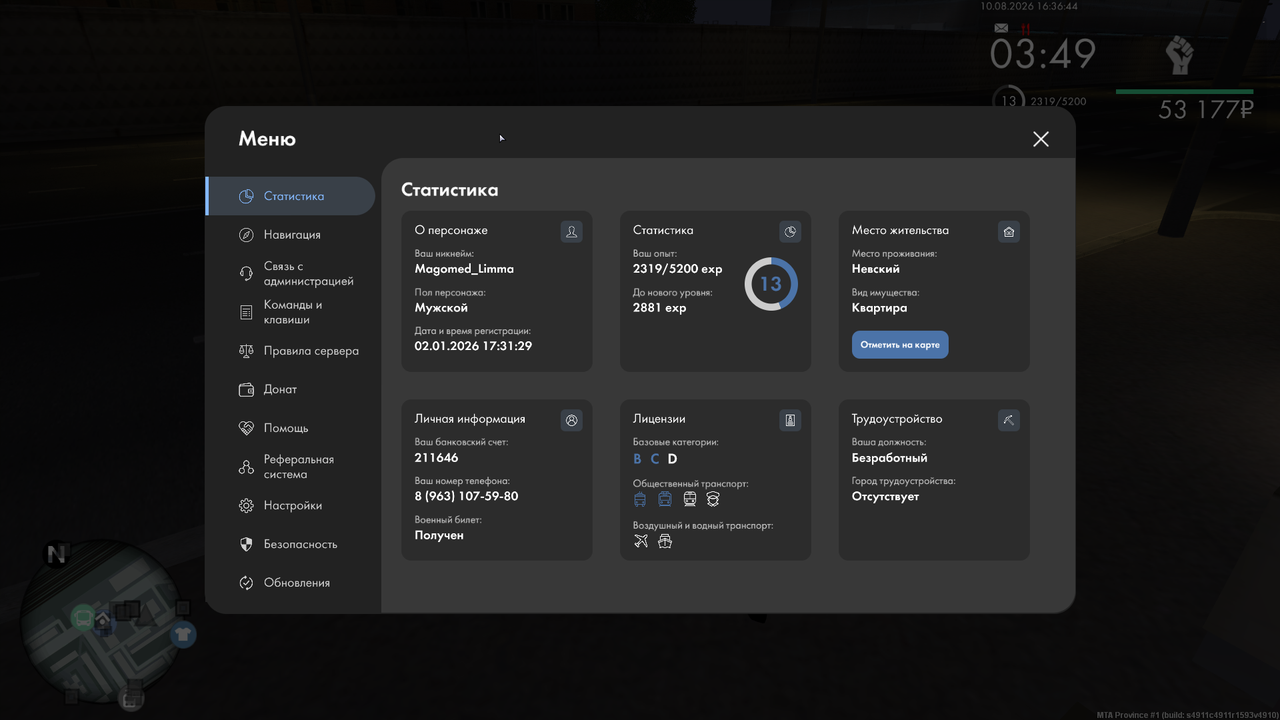Screen dimensions: 1280x720
Task: Click the shield icon beside Безопасность
Action: 246,544
